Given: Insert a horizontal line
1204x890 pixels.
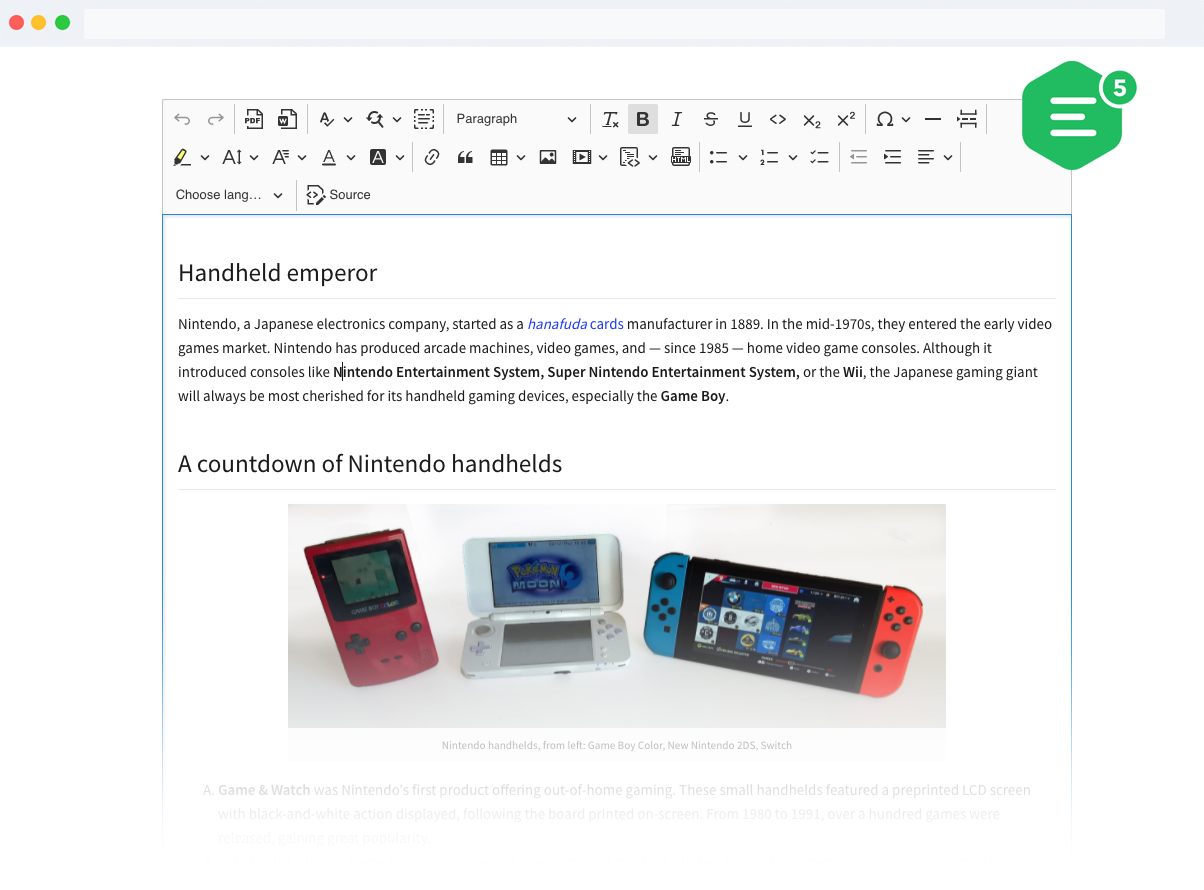Looking at the screenshot, I should click(x=933, y=119).
